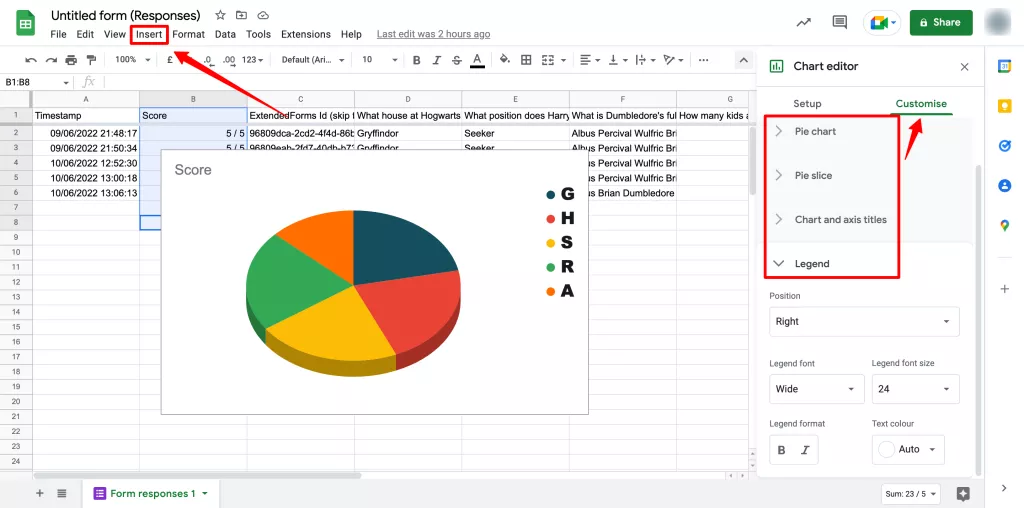
Task: Toggle bold text in toolbar
Action: (x=417, y=60)
